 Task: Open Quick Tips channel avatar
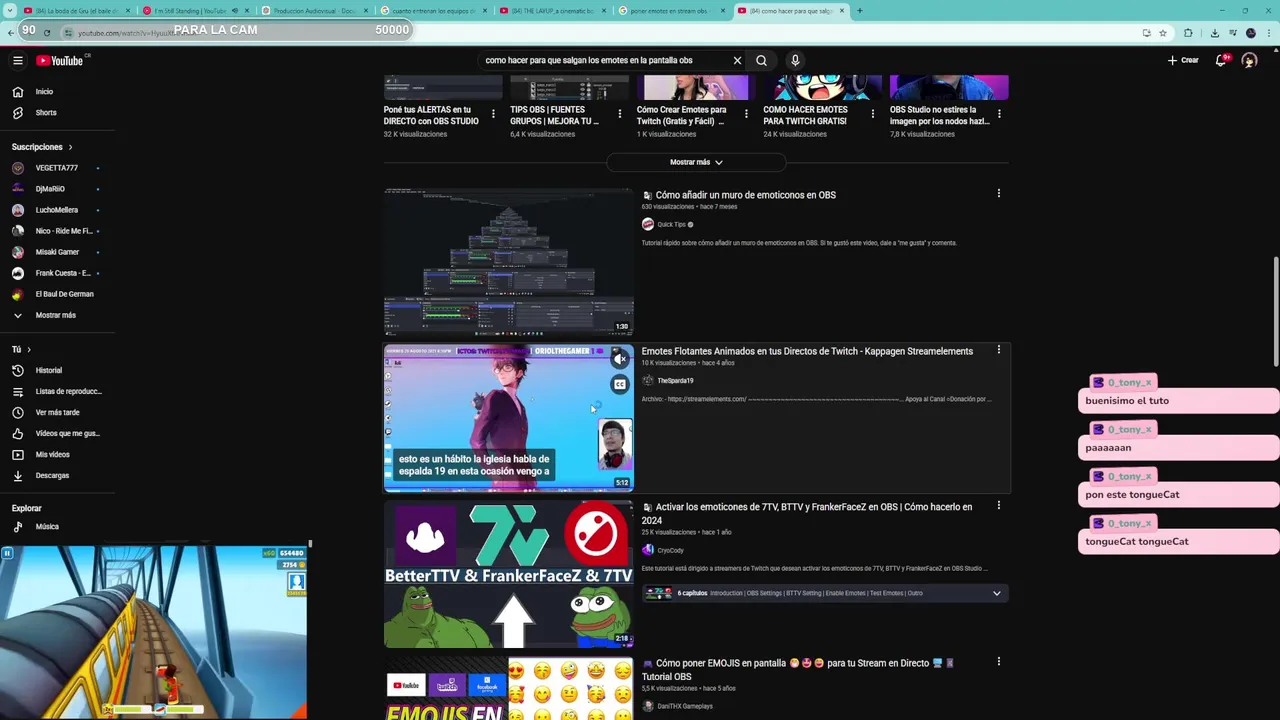tap(648, 224)
